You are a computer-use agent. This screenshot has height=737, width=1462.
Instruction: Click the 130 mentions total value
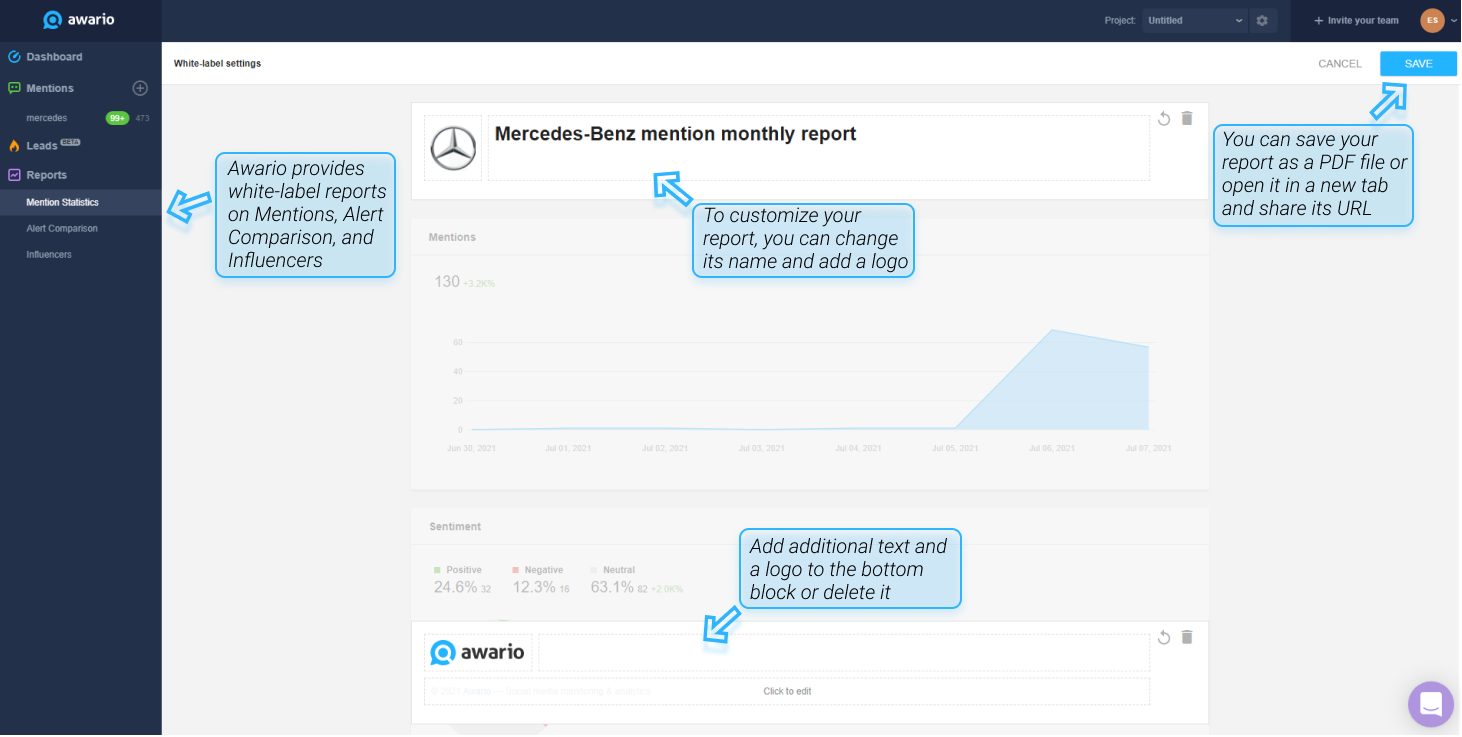click(446, 282)
